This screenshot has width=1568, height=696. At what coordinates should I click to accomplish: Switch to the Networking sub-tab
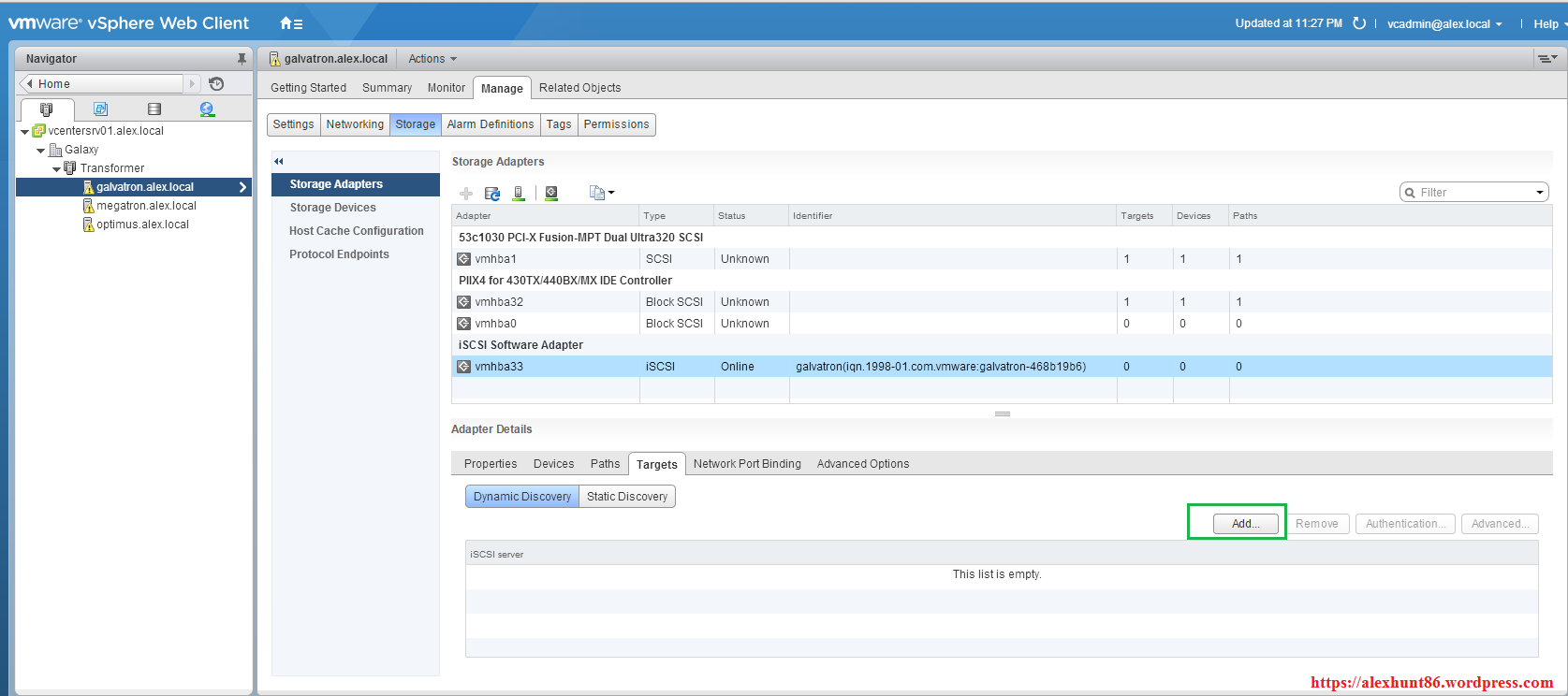click(x=355, y=124)
